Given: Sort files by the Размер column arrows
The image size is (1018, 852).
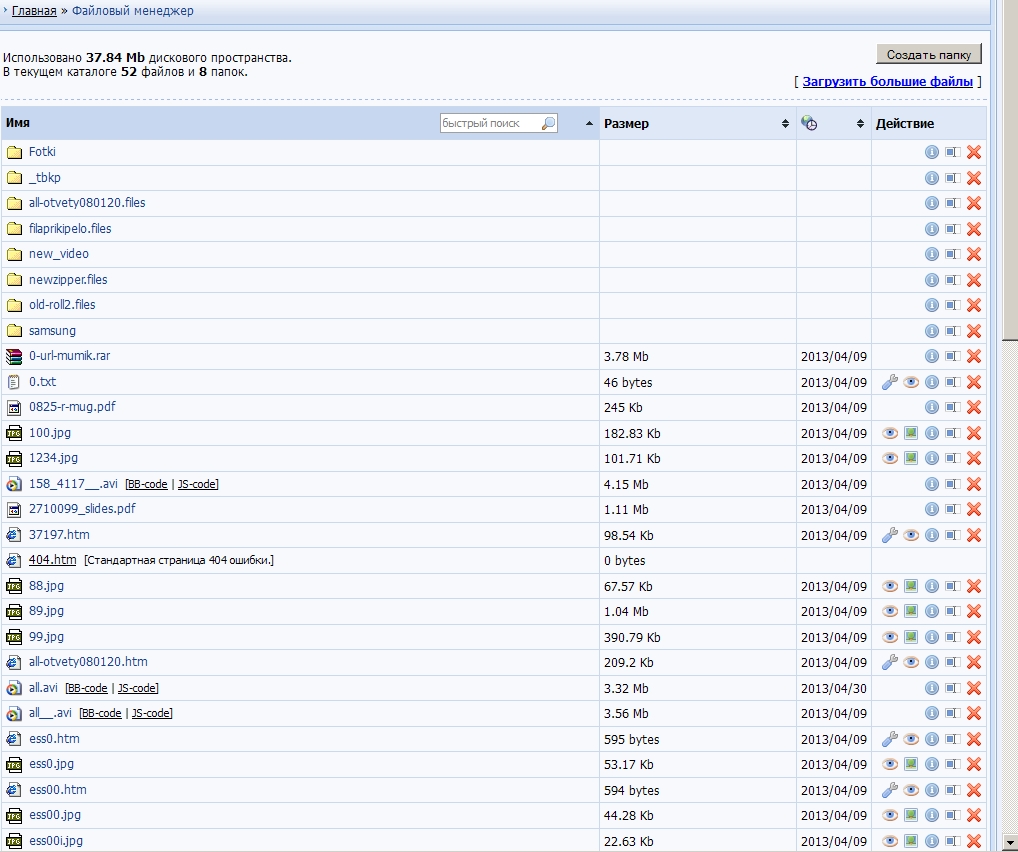Looking at the screenshot, I should coord(785,124).
